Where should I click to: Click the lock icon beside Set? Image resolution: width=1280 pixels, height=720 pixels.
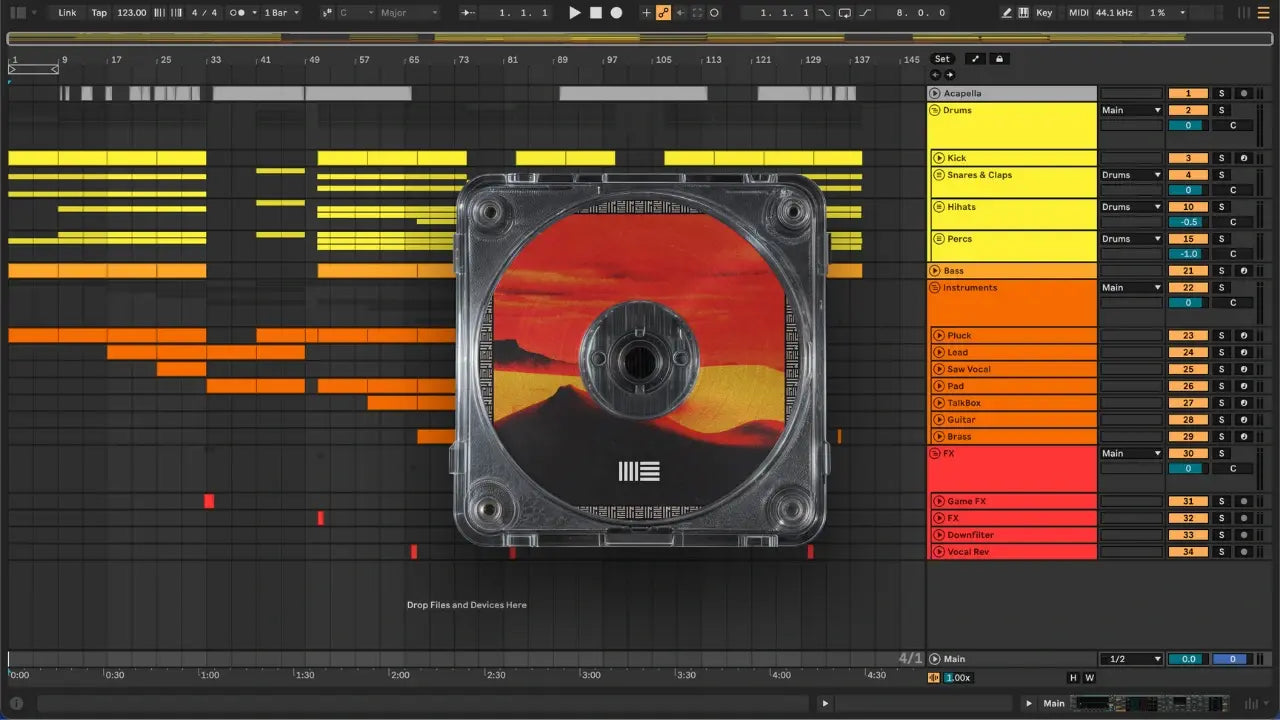point(998,59)
